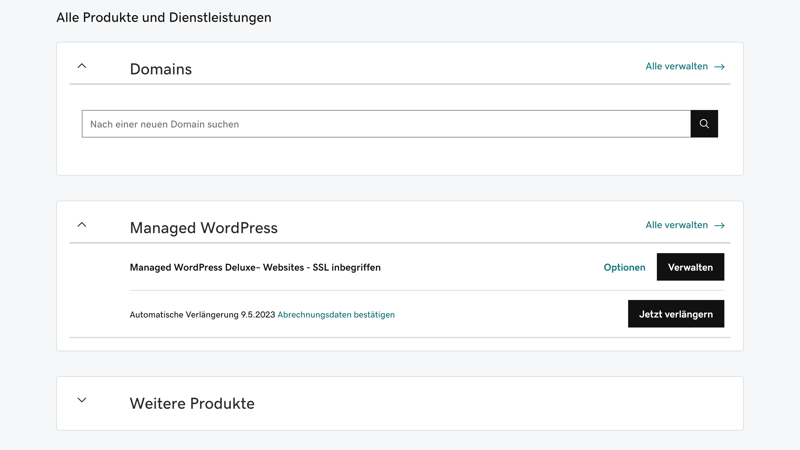The width and height of the screenshot is (800, 450).
Task: Click the Domains section heading
Action: 160,69
